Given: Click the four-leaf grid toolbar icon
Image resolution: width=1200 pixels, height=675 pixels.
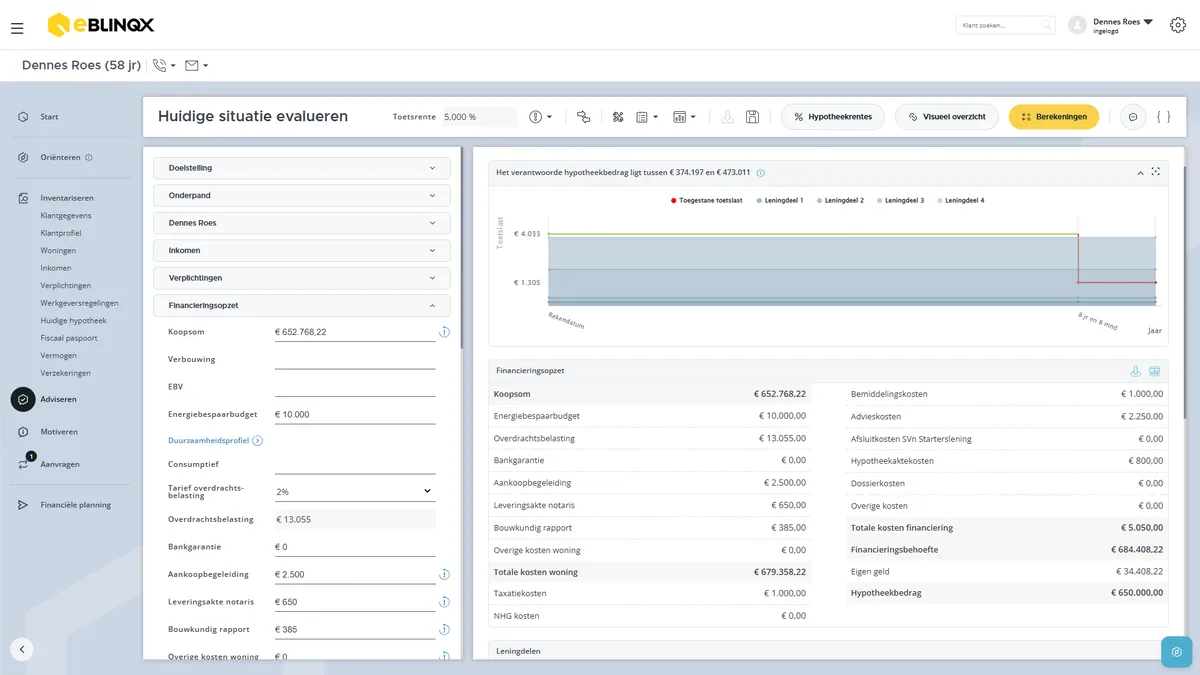Looking at the screenshot, I should (618, 117).
